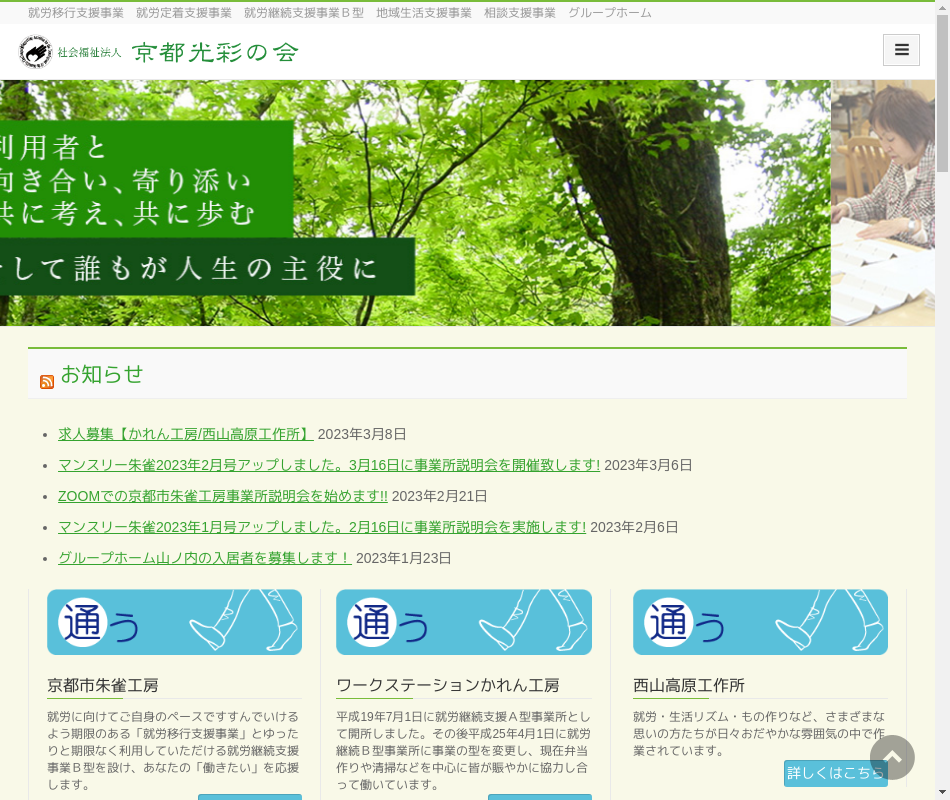Click the 通う banner above ワークステーションかれん工房
Screen dimensions: 950x800
[x=464, y=622]
